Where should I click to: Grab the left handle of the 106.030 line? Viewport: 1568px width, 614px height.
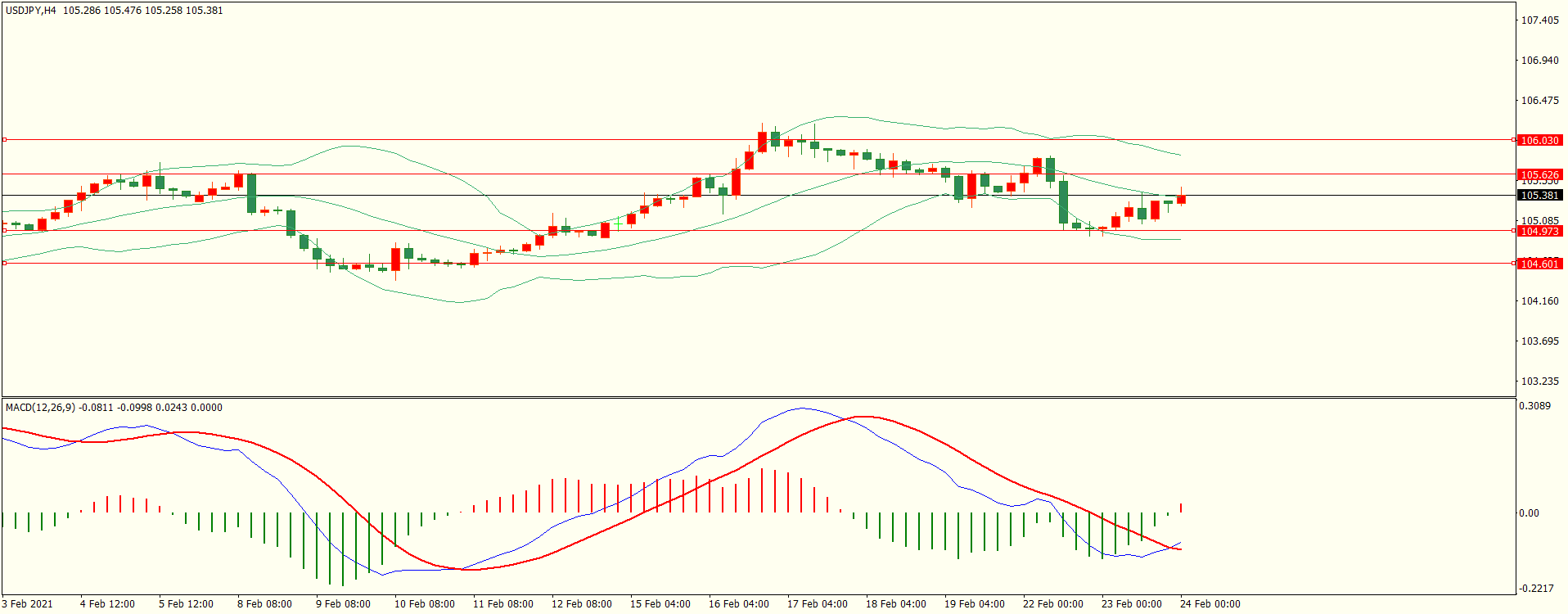4,140
